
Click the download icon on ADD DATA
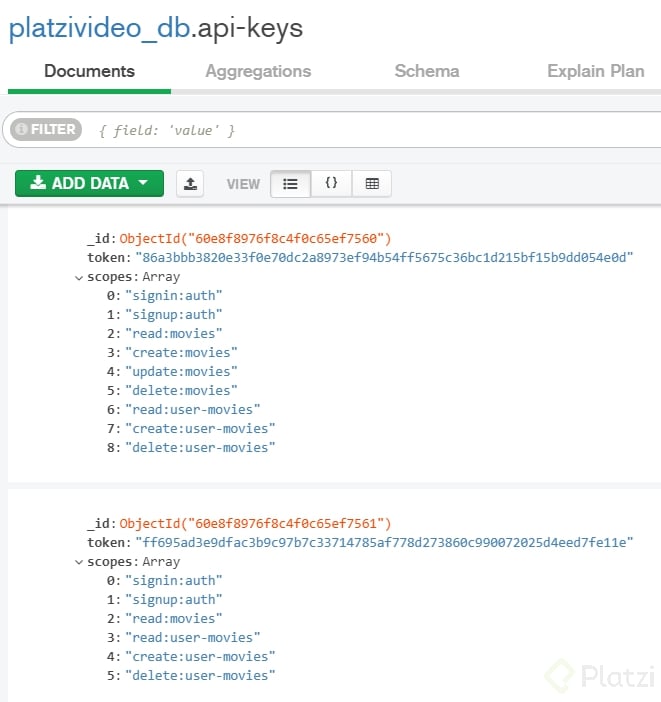(38, 183)
